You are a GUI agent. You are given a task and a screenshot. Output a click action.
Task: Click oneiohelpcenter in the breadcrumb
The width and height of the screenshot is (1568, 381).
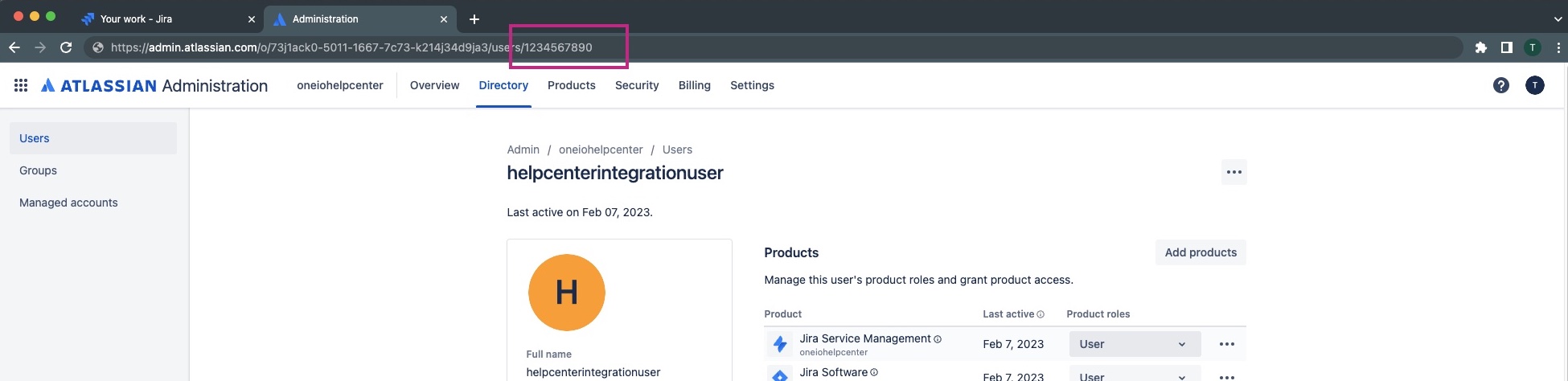tap(601, 150)
